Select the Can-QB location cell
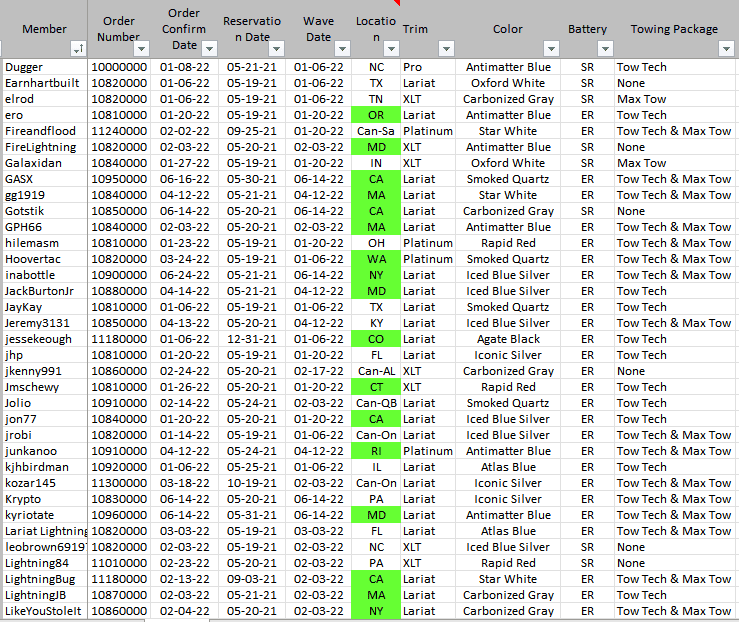 pos(376,403)
